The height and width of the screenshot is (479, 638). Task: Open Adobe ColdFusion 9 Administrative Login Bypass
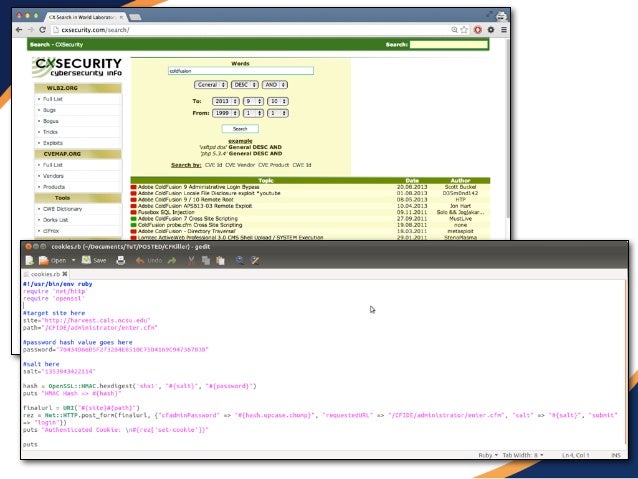click(x=199, y=187)
